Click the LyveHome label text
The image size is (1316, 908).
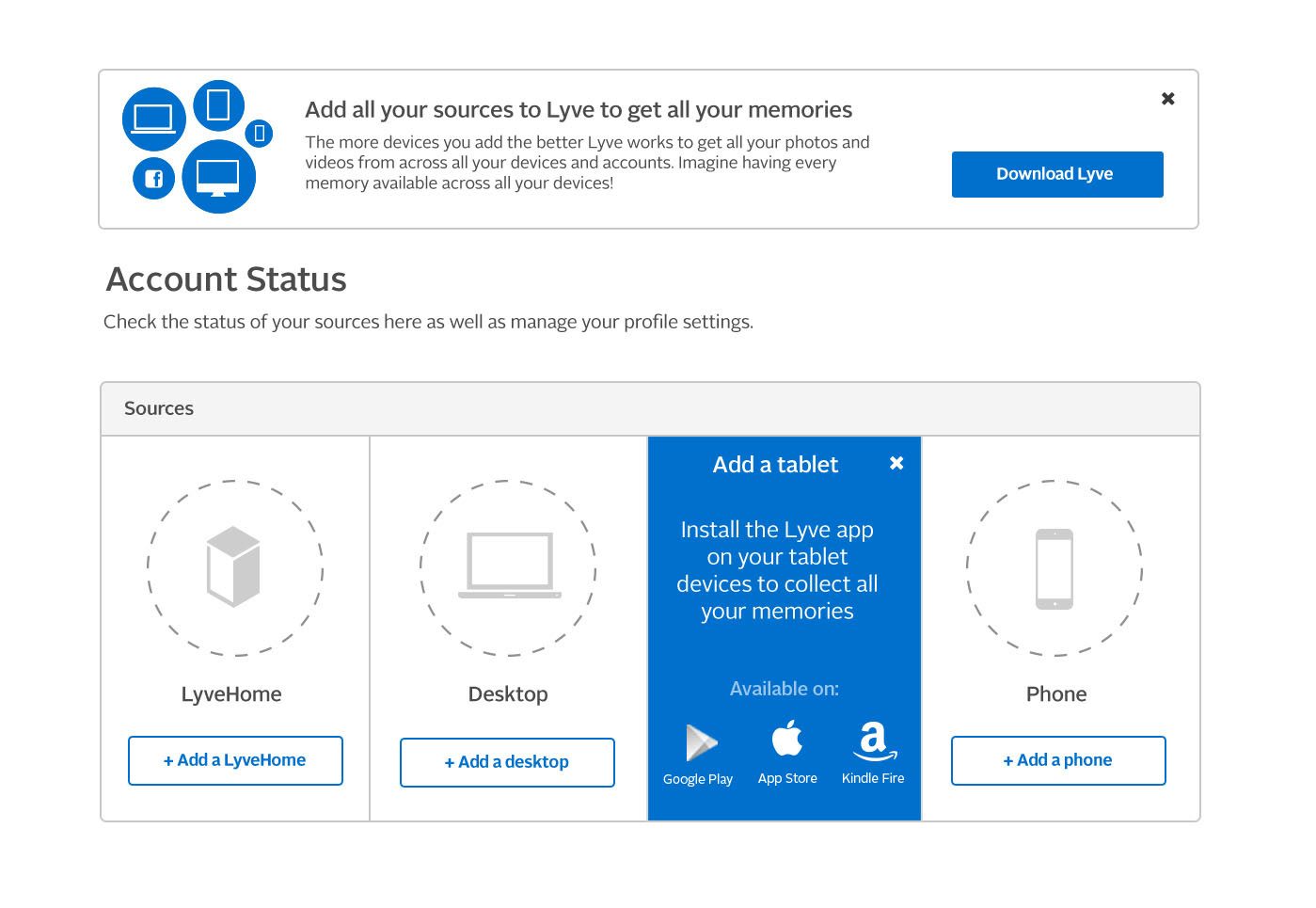(x=231, y=694)
